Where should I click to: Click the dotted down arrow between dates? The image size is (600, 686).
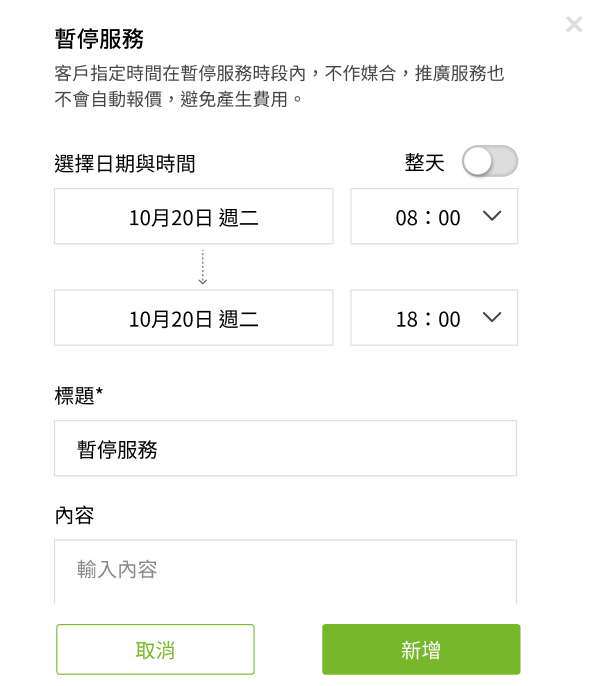(203, 267)
